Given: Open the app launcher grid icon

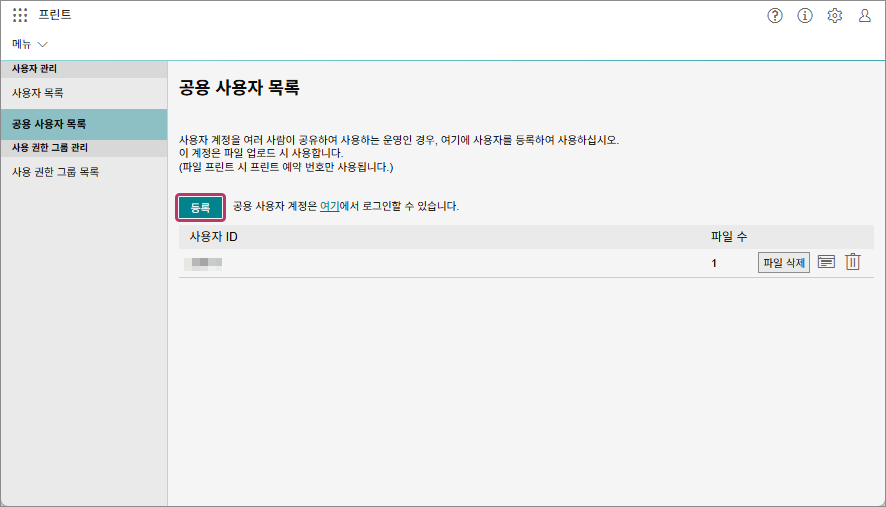Looking at the screenshot, I should point(20,16).
